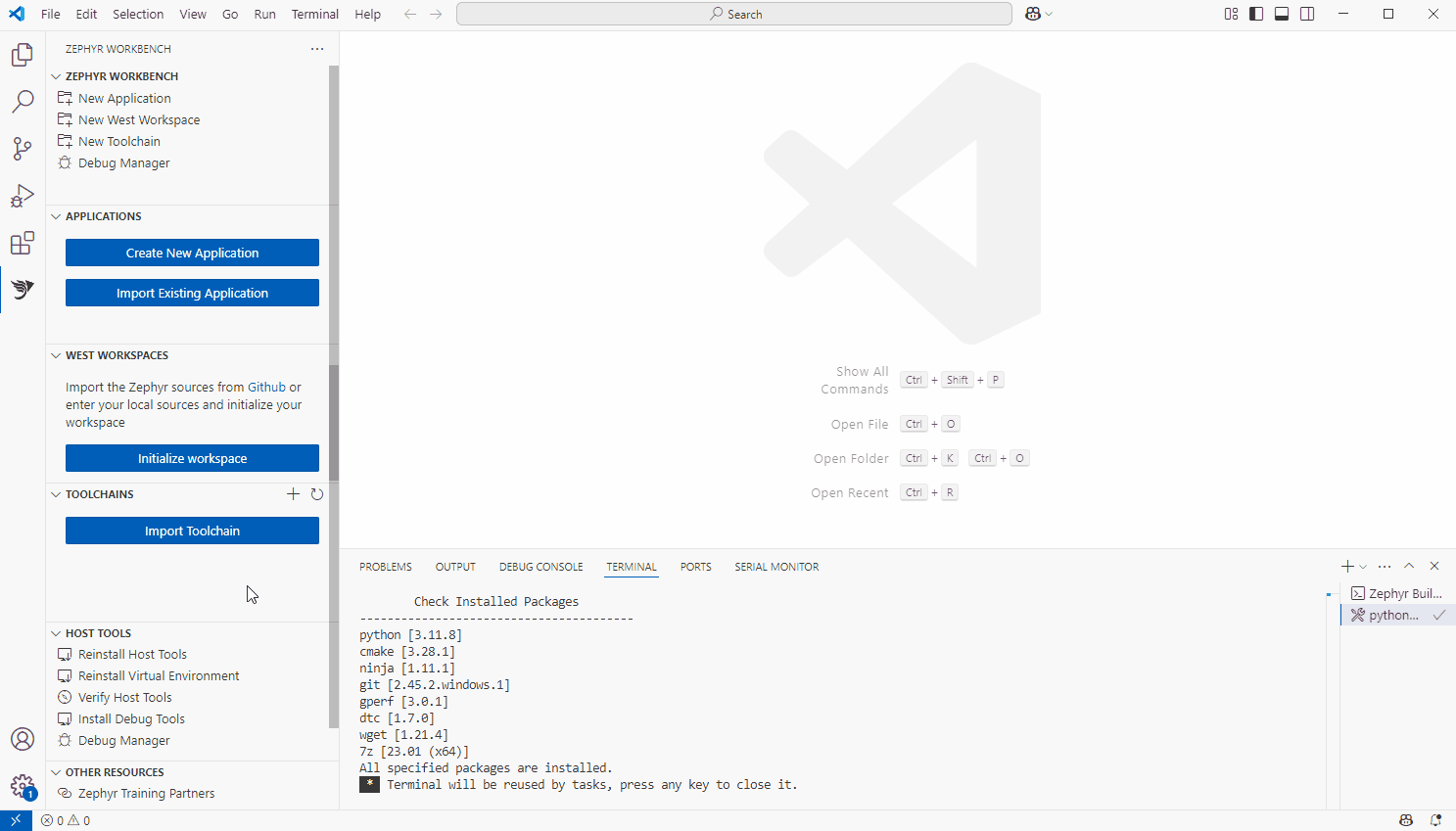Toggle the panel visibility

tap(1282, 14)
